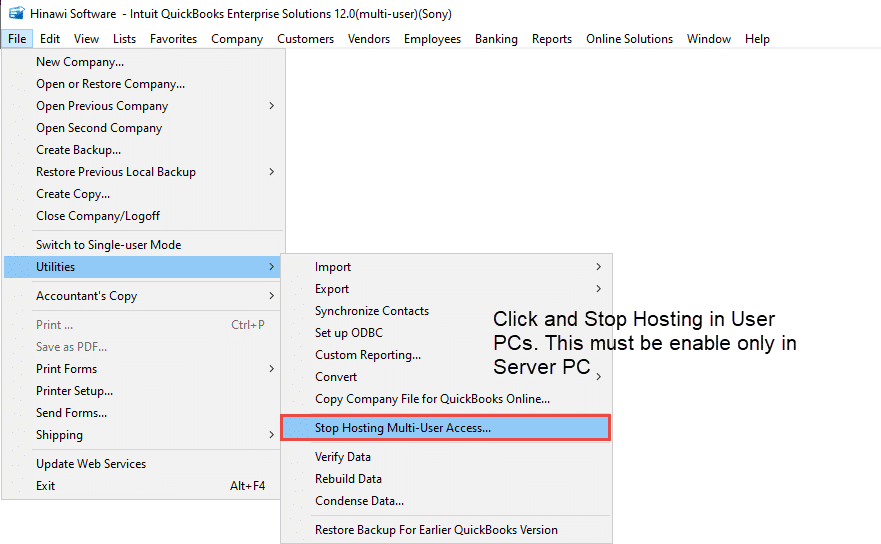Viewport: 881px width, 544px height.
Task: Click Exit in File menu
Action: click(143, 486)
